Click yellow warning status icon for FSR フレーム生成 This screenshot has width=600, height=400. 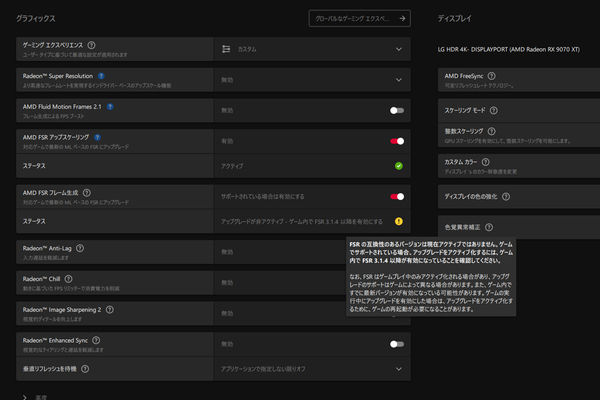[x=398, y=220]
